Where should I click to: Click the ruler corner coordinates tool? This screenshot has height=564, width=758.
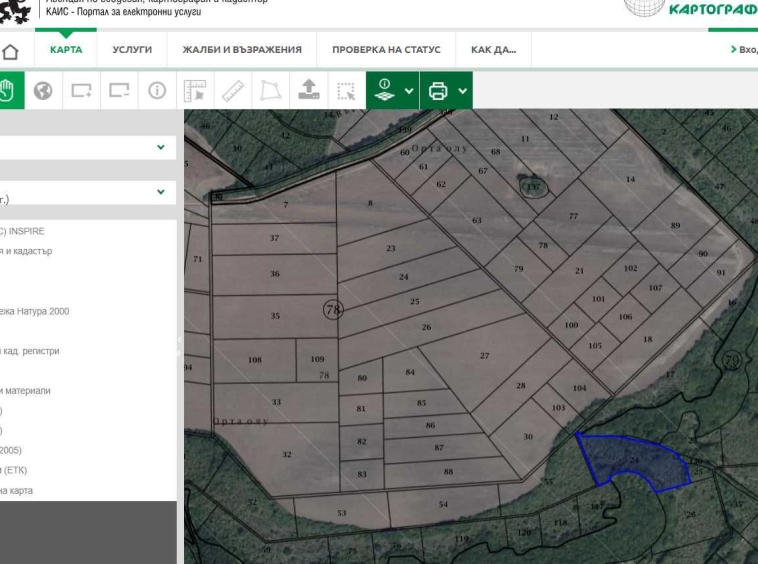coord(195,90)
